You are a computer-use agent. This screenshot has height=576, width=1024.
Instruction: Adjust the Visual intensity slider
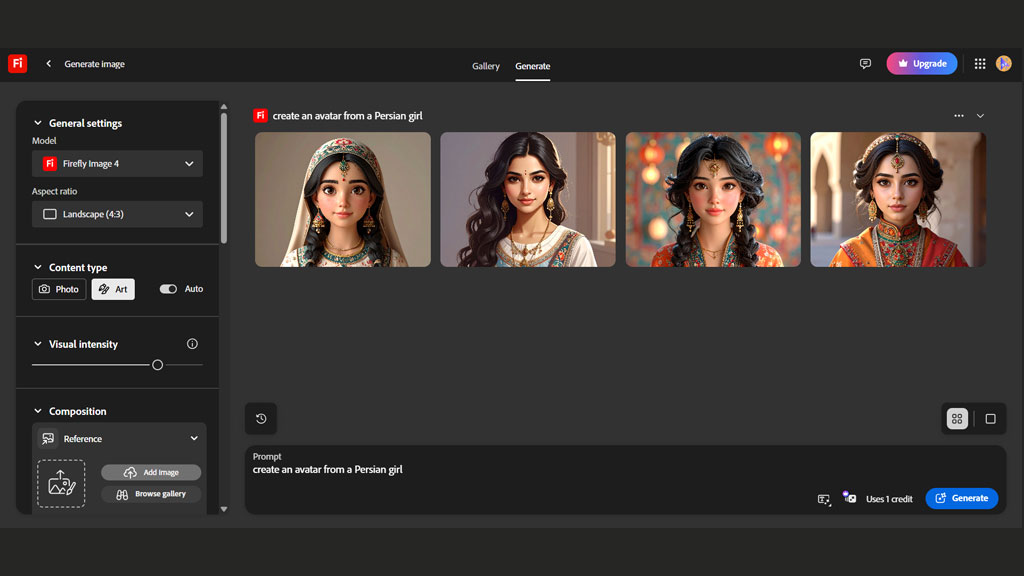click(x=157, y=365)
